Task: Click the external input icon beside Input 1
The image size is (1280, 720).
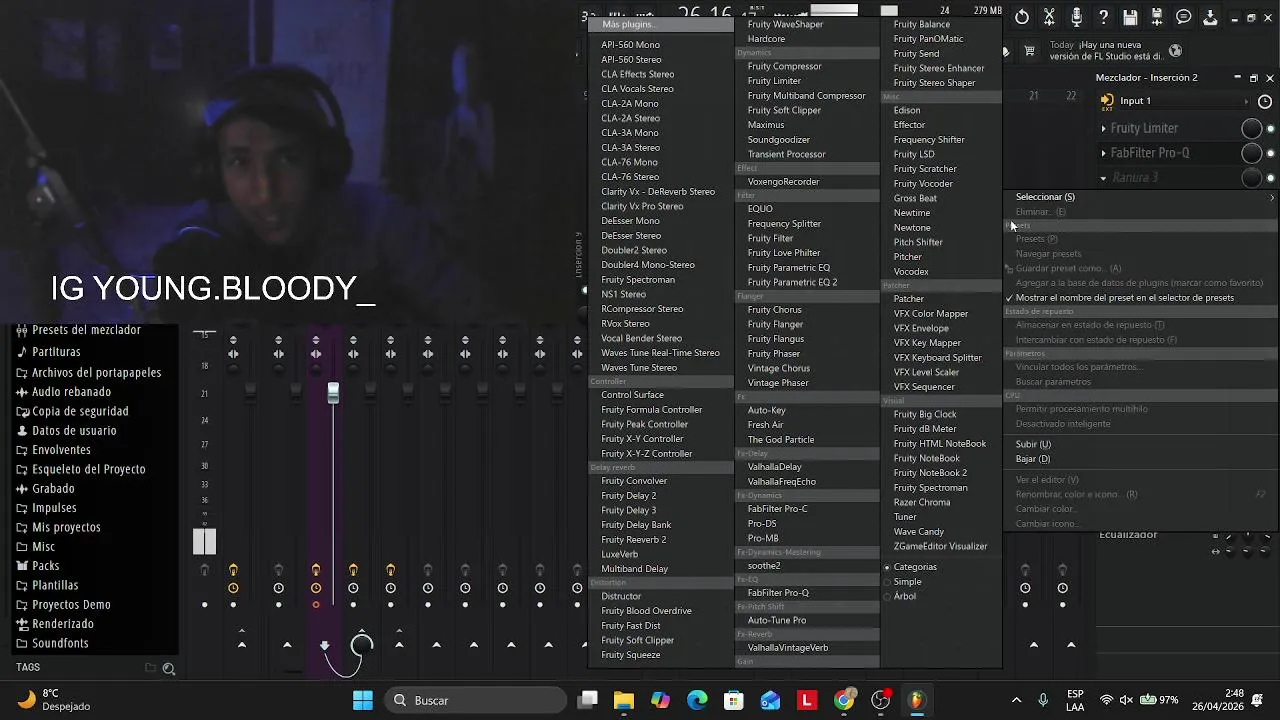Action: (x=1107, y=100)
